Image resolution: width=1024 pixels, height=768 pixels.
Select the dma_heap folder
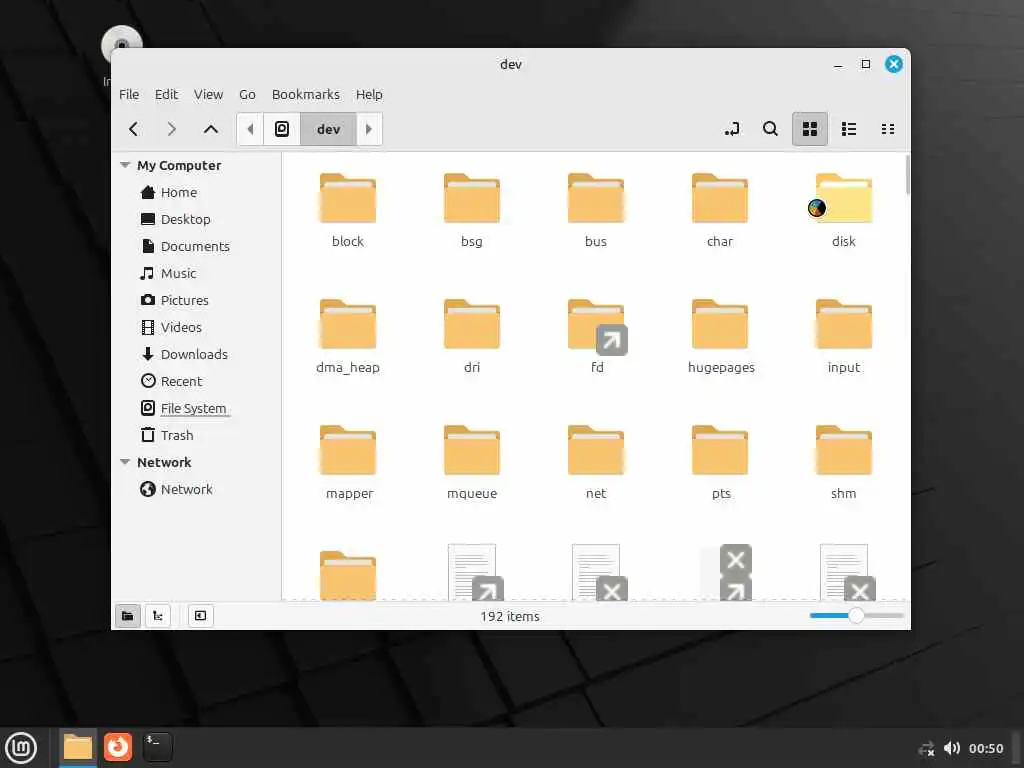pos(347,336)
